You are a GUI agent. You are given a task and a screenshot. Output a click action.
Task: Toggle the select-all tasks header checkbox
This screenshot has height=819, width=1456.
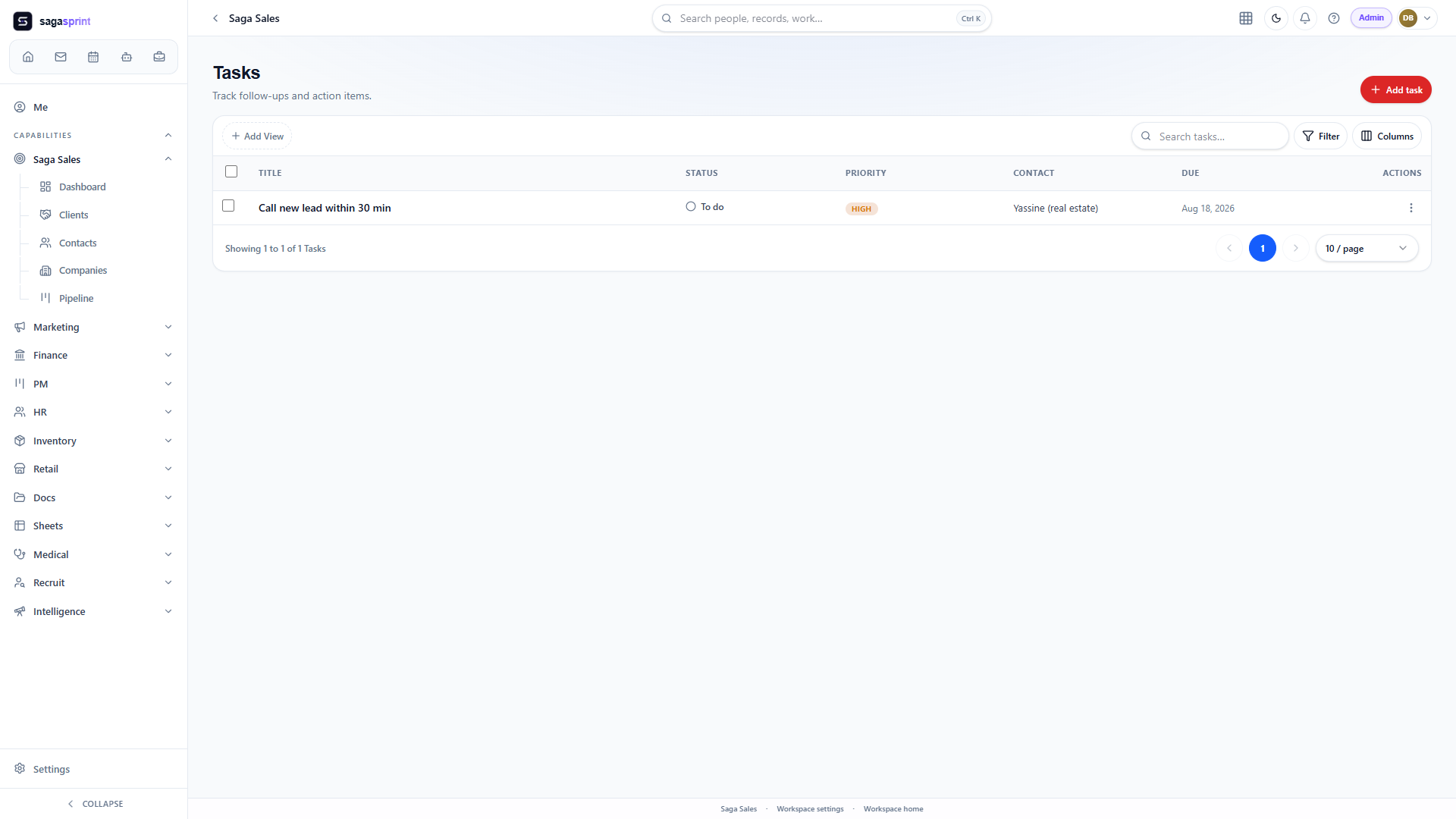point(231,171)
